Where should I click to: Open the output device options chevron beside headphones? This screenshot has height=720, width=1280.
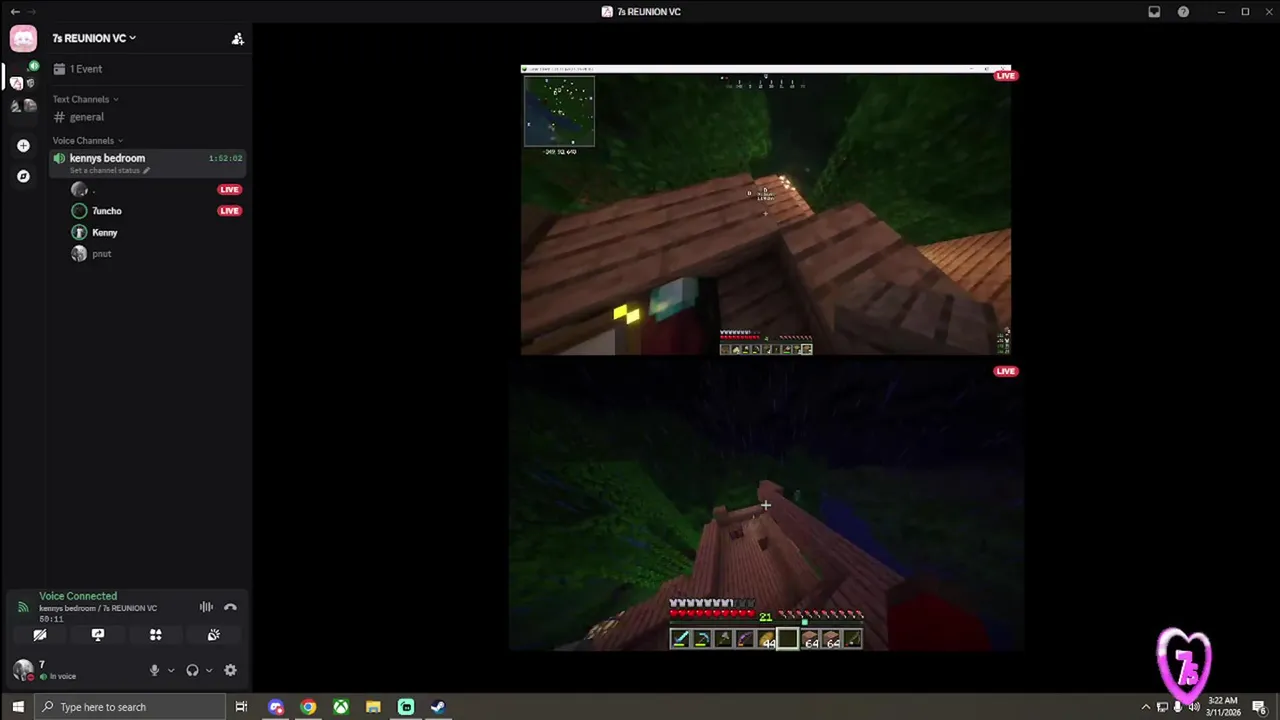[209, 671]
